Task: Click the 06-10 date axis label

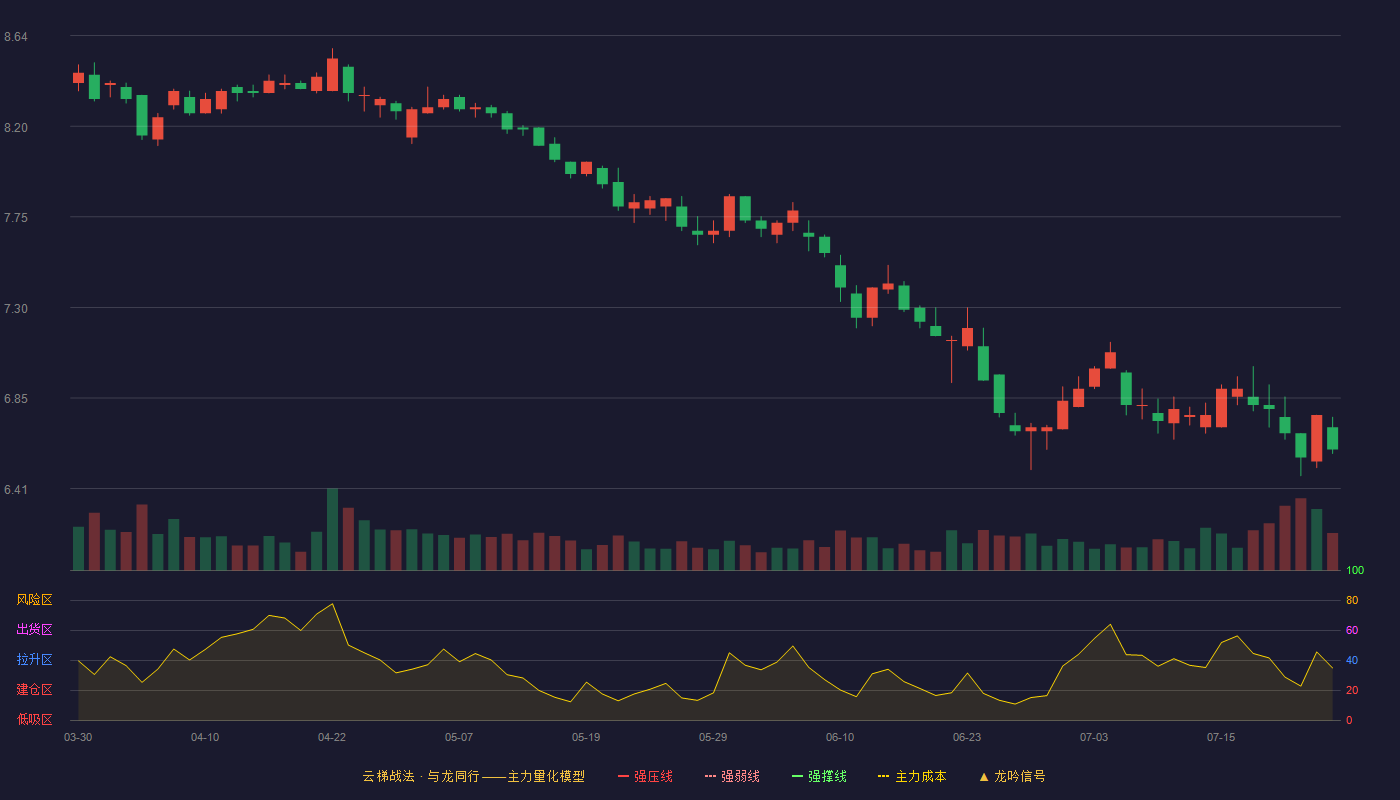Action: tap(840, 737)
